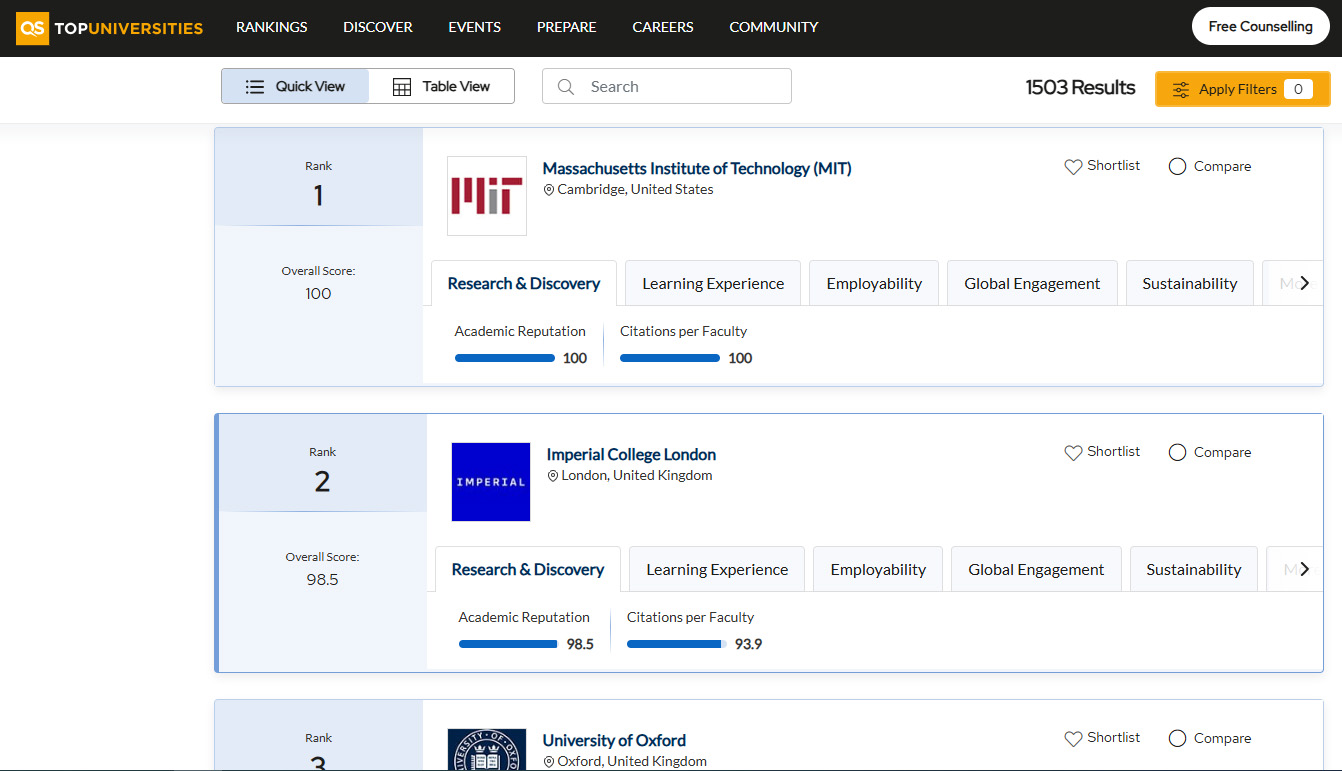Click the filter sliders icon
This screenshot has width=1342, height=771.
1181,89
